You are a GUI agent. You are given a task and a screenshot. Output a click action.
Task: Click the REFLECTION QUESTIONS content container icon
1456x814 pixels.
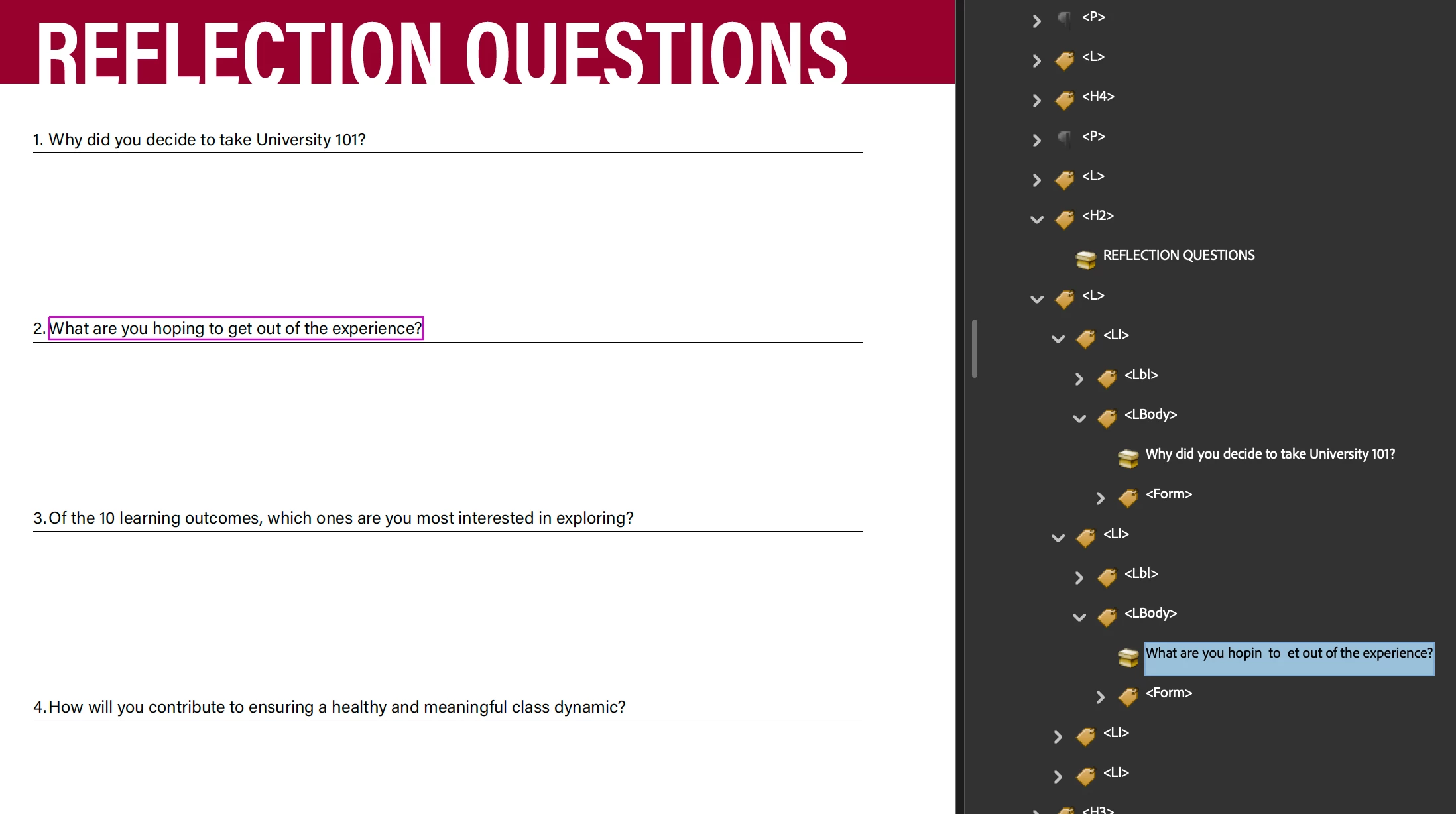(1086, 259)
